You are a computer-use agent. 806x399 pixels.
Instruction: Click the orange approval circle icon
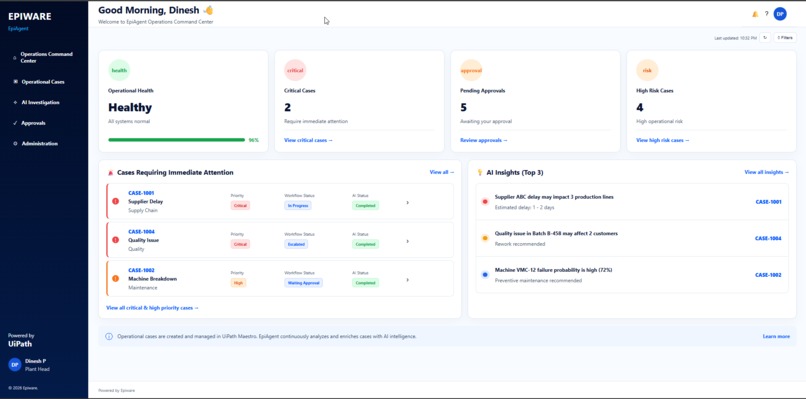tap(471, 70)
